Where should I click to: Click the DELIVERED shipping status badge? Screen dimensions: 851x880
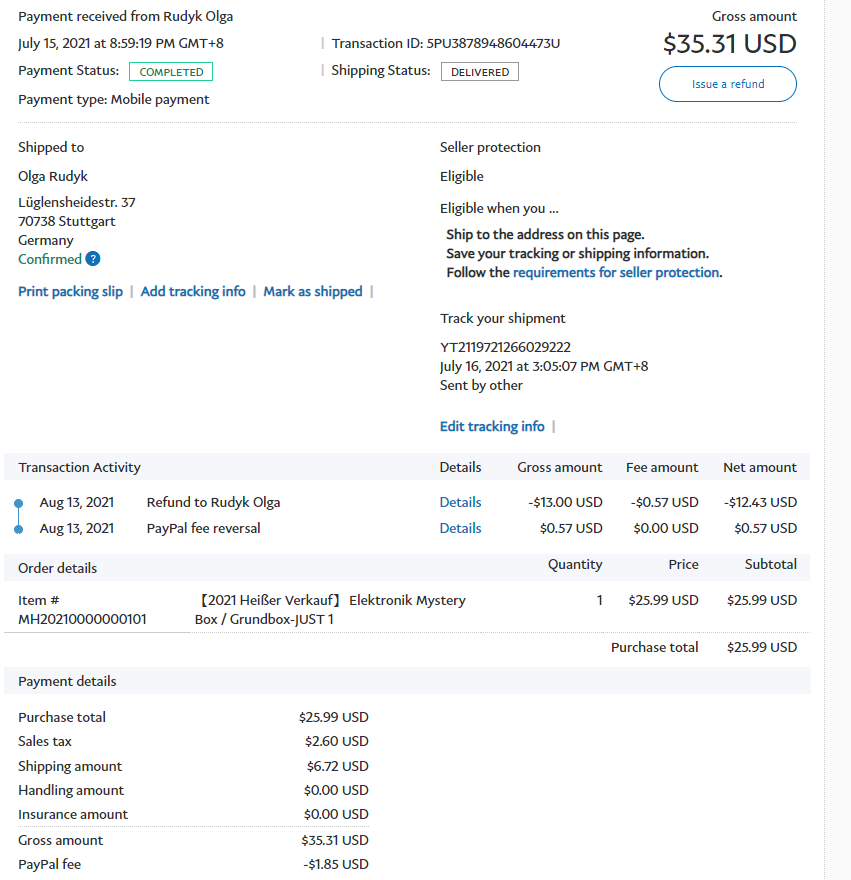[x=479, y=72]
